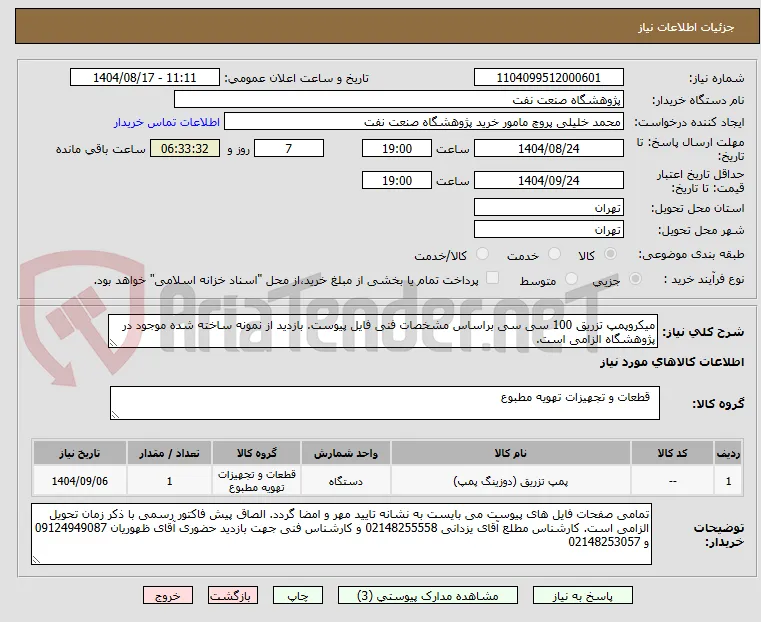
Task: Click the واحد شمارش column header
Action: (346, 453)
